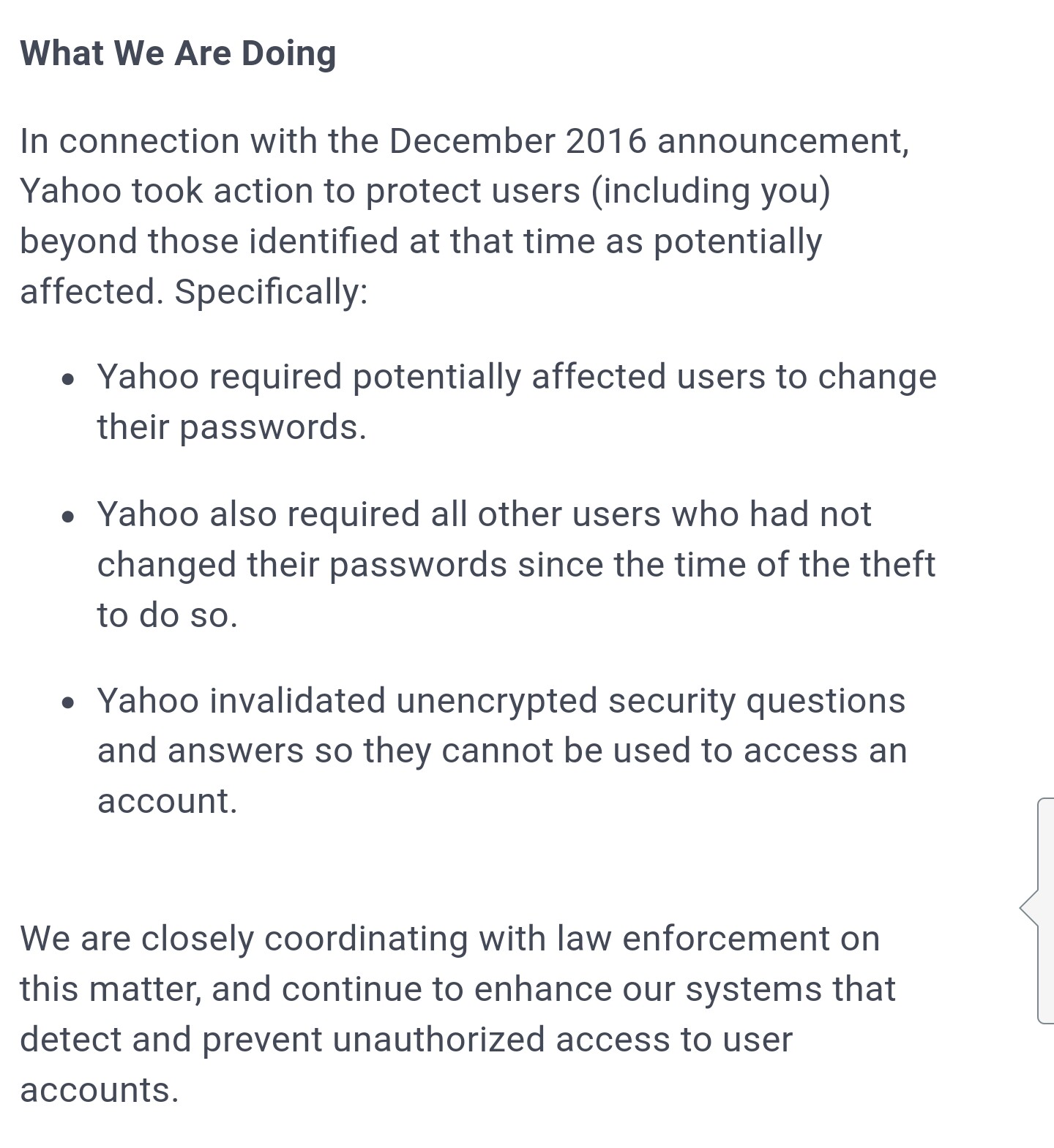Click the "What We Are Doing" heading
1054x1148 pixels.
[x=178, y=53]
